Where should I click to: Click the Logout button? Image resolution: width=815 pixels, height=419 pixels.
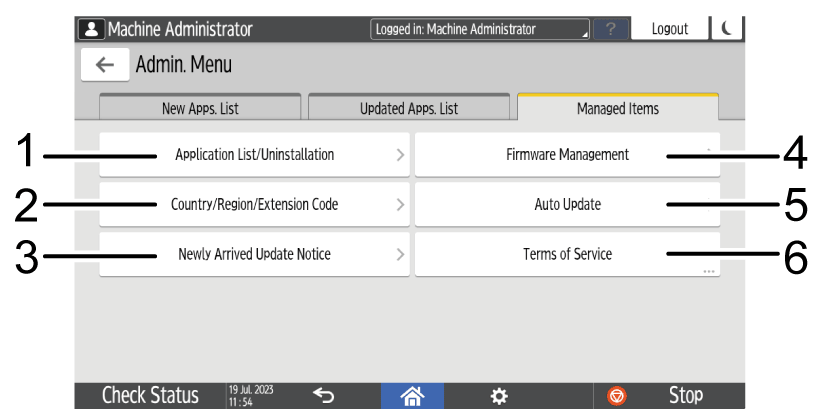(669, 29)
